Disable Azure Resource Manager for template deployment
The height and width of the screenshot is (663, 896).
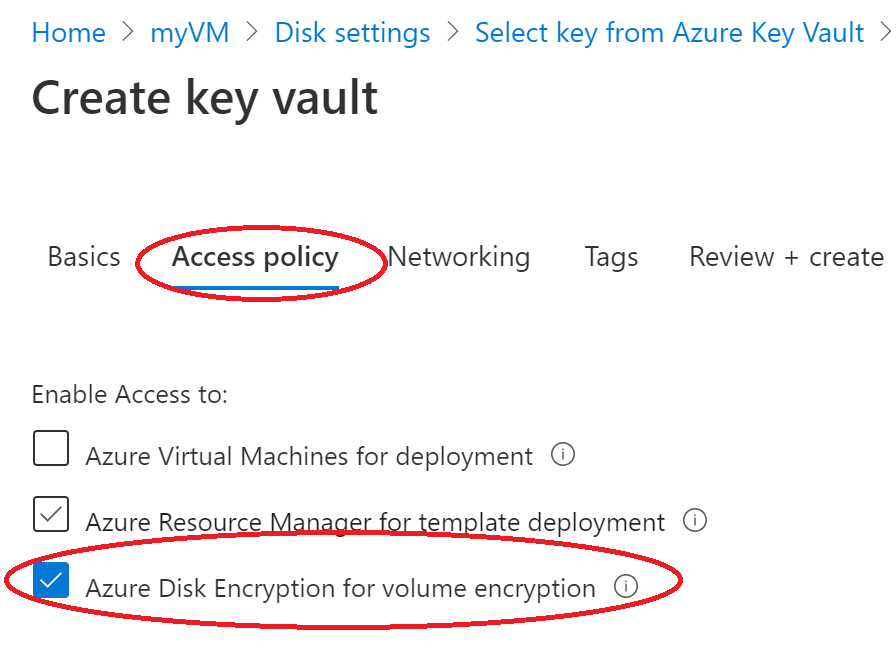coord(50,514)
